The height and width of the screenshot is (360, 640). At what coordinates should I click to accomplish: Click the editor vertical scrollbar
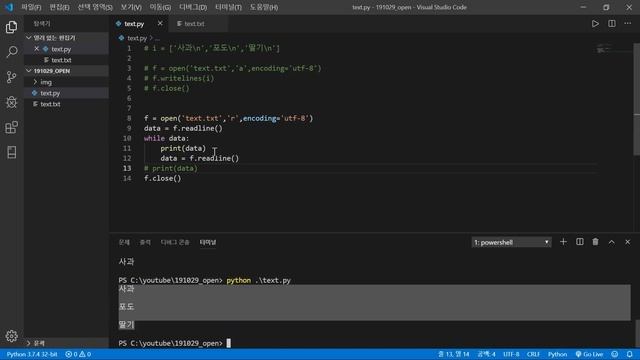point(636,99)
